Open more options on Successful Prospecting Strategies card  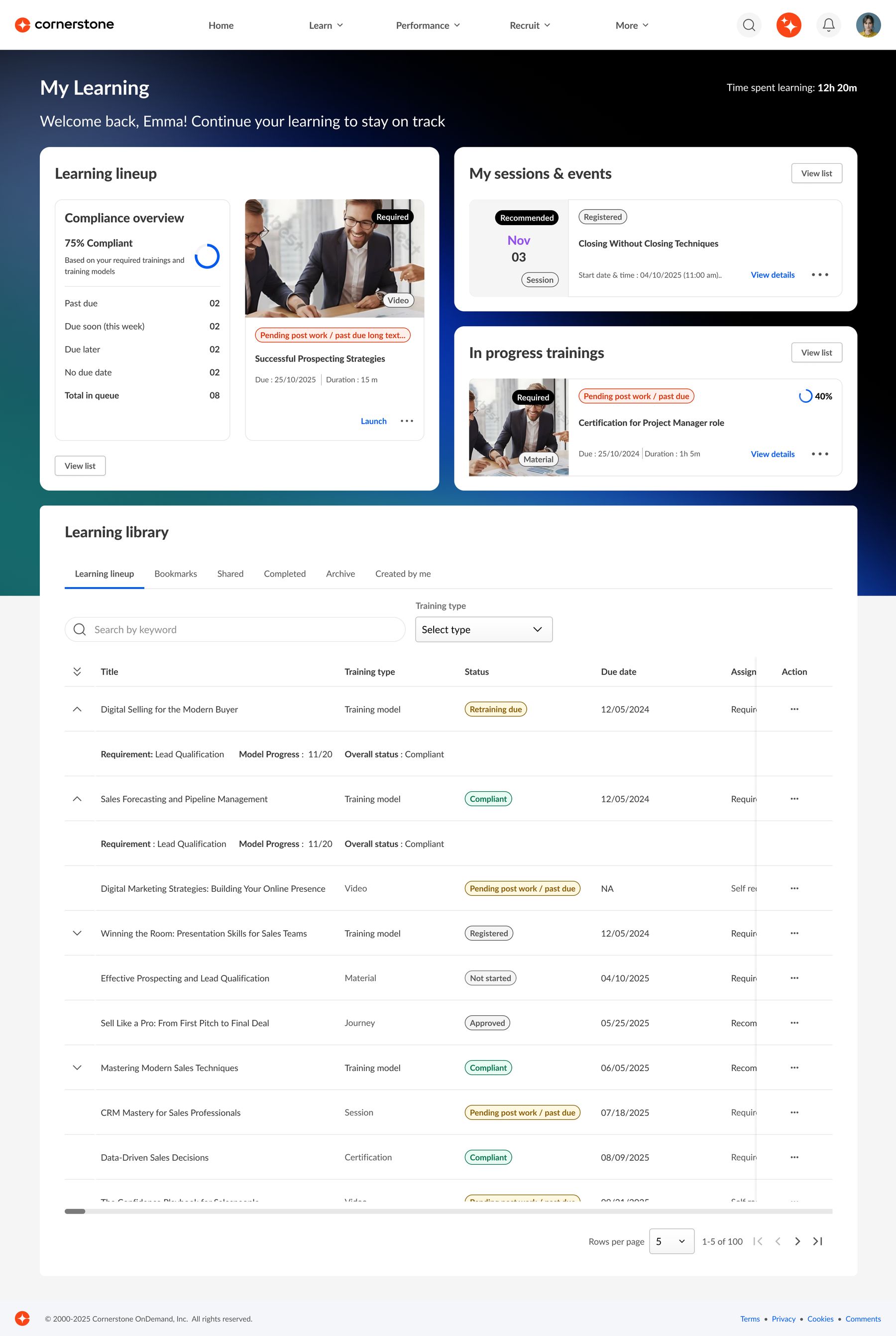pos(407,421)
